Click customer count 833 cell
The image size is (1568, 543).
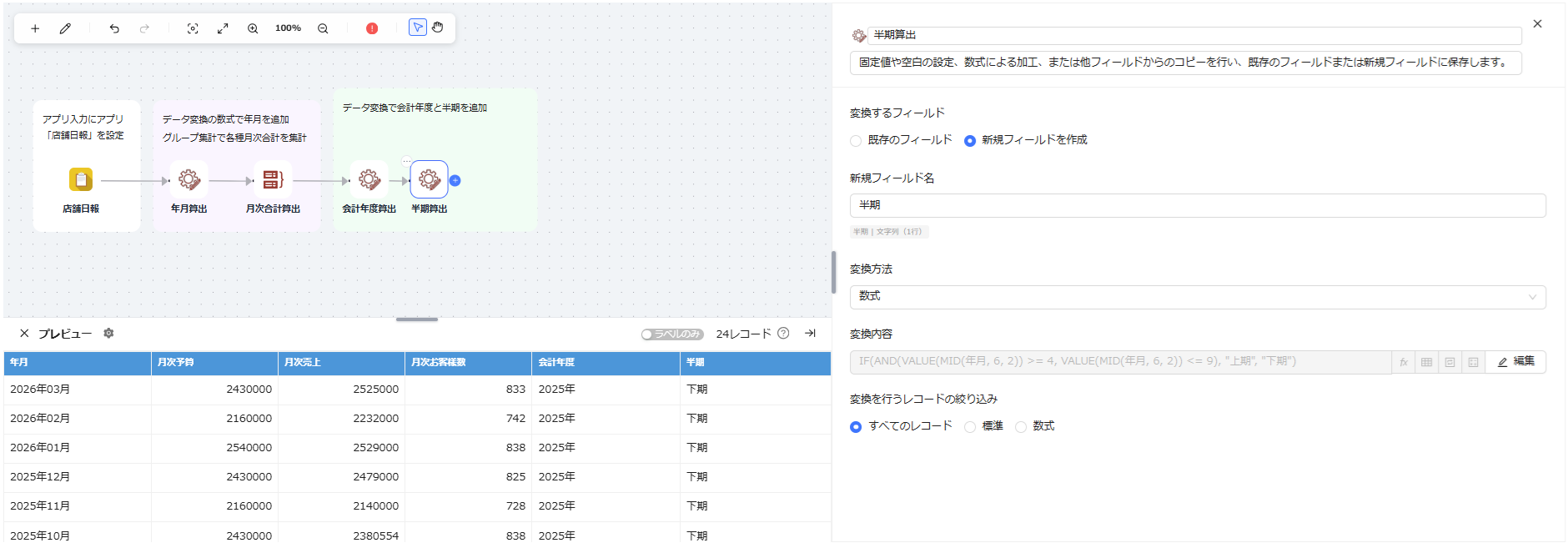(468, 390)
